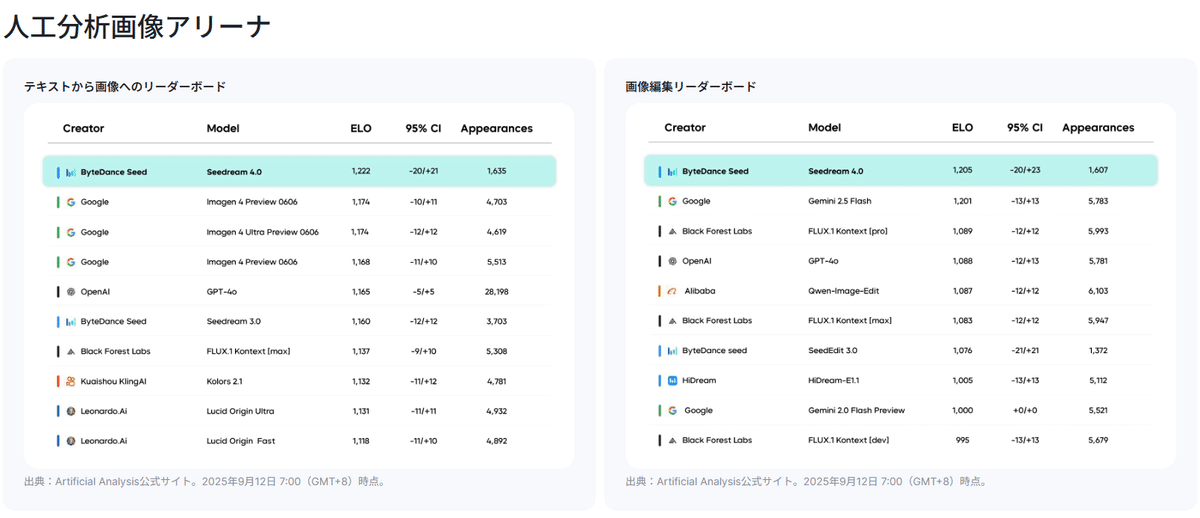Screen dimensions: 1200x518
Task: Click the Seedream 3.0 model name
Action: [x=233, y=321]
